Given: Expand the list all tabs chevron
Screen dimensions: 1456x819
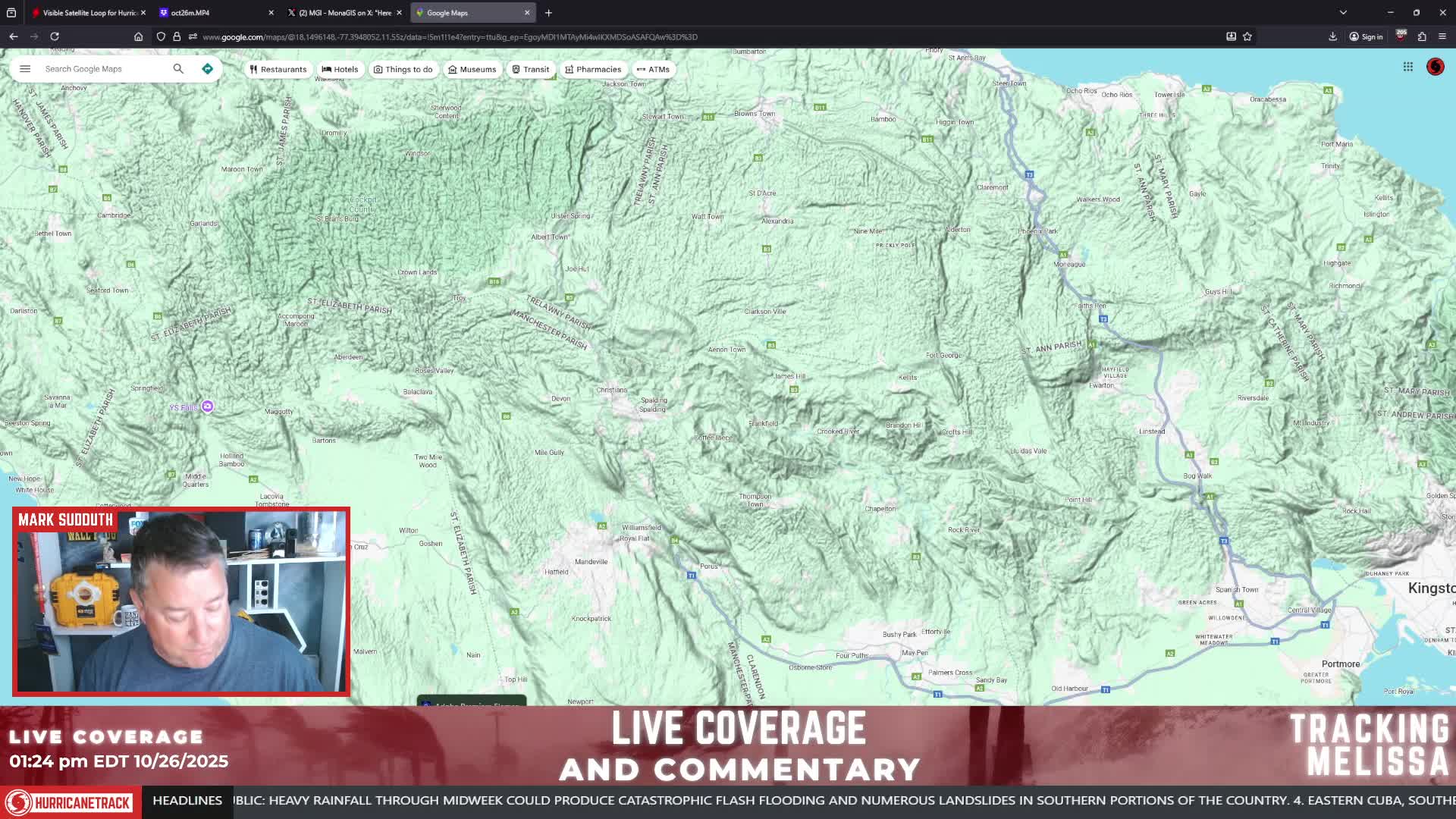Looking at the screenshot, I should [x=1343, y=13].
